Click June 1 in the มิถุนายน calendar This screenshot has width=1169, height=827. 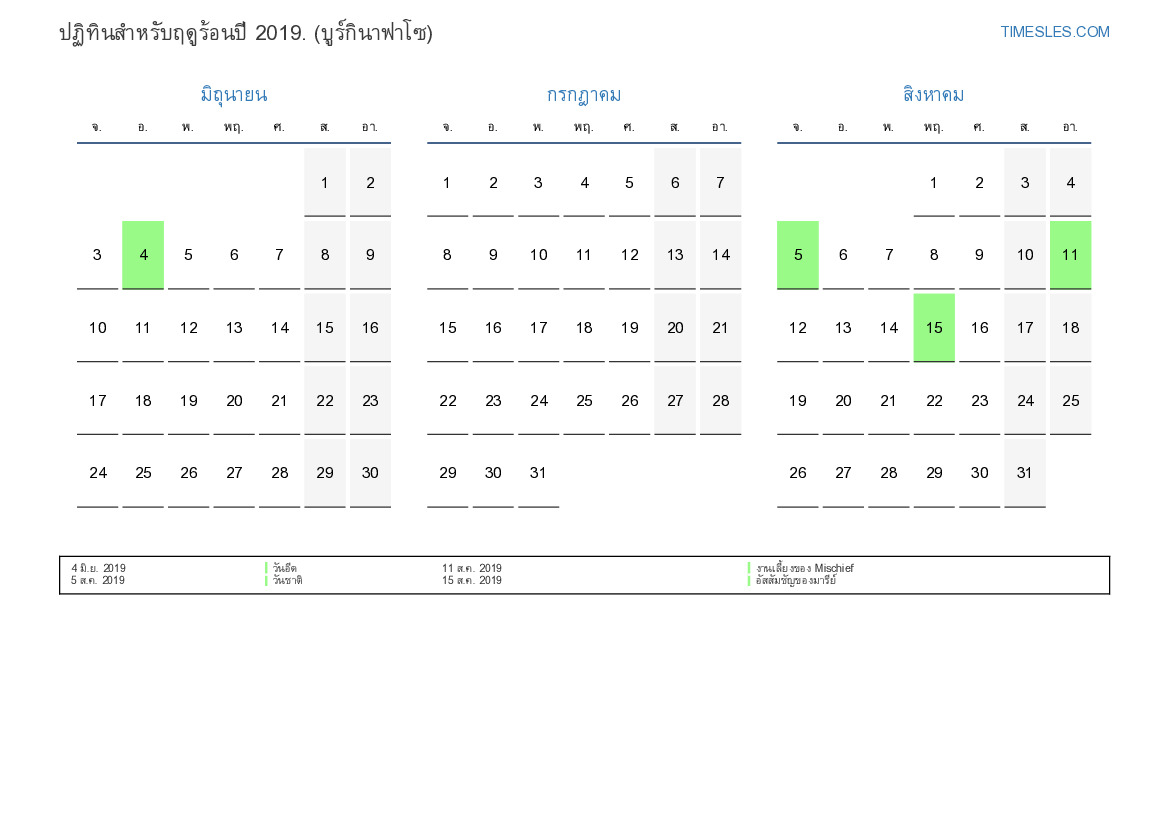(x=324, y=183)
